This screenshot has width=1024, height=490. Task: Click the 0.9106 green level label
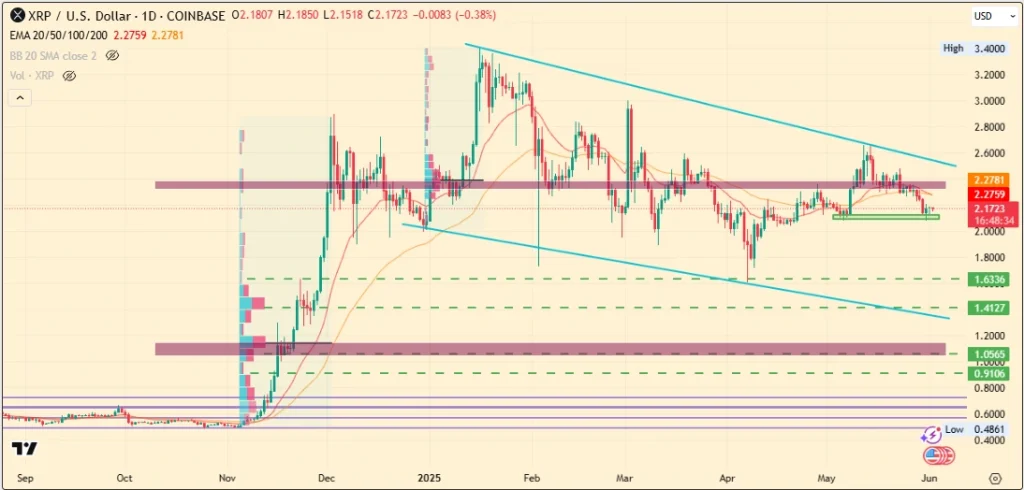coord(988,373)
